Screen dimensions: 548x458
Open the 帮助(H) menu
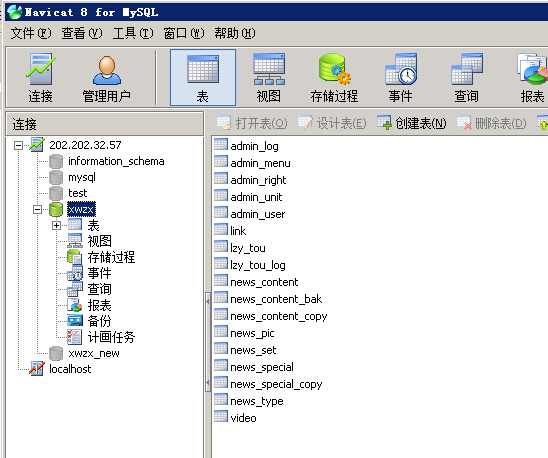pos(235,33)
